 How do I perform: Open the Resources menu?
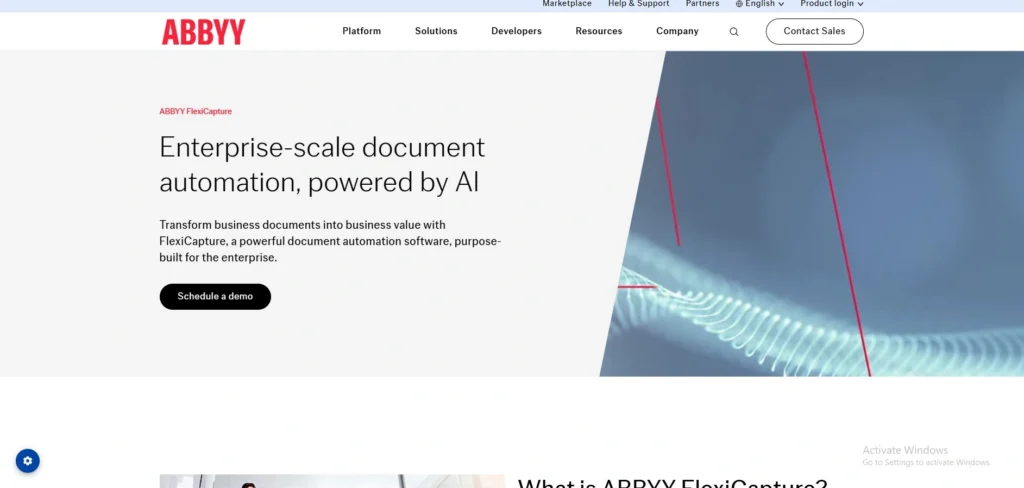pos(599,31)
